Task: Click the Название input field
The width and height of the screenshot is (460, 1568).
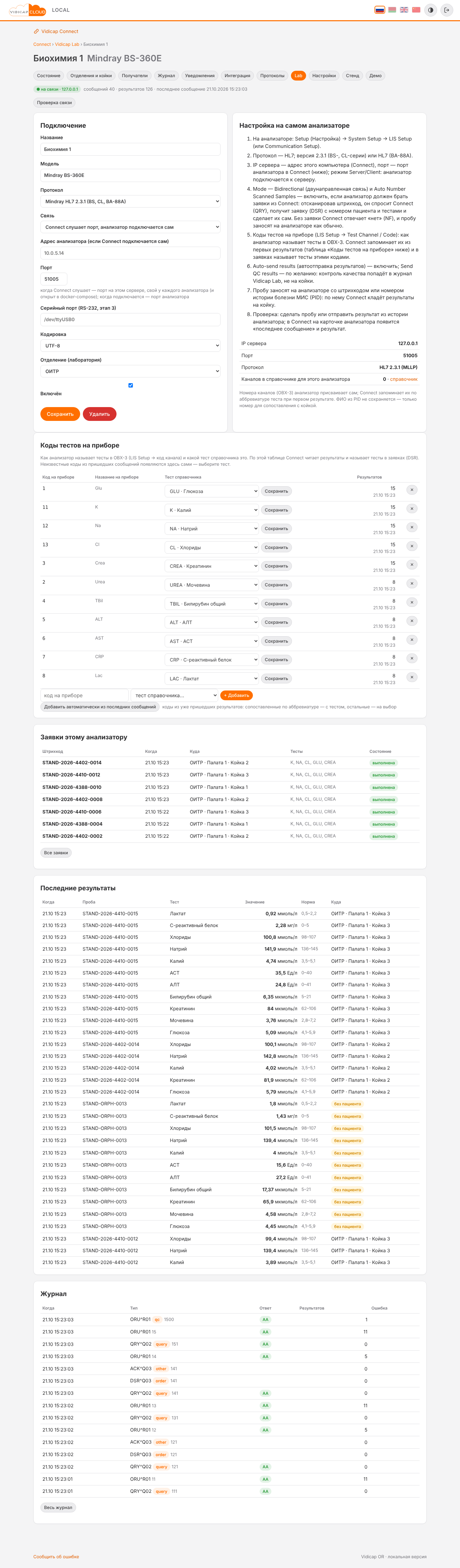Action: tap(130, 149)
